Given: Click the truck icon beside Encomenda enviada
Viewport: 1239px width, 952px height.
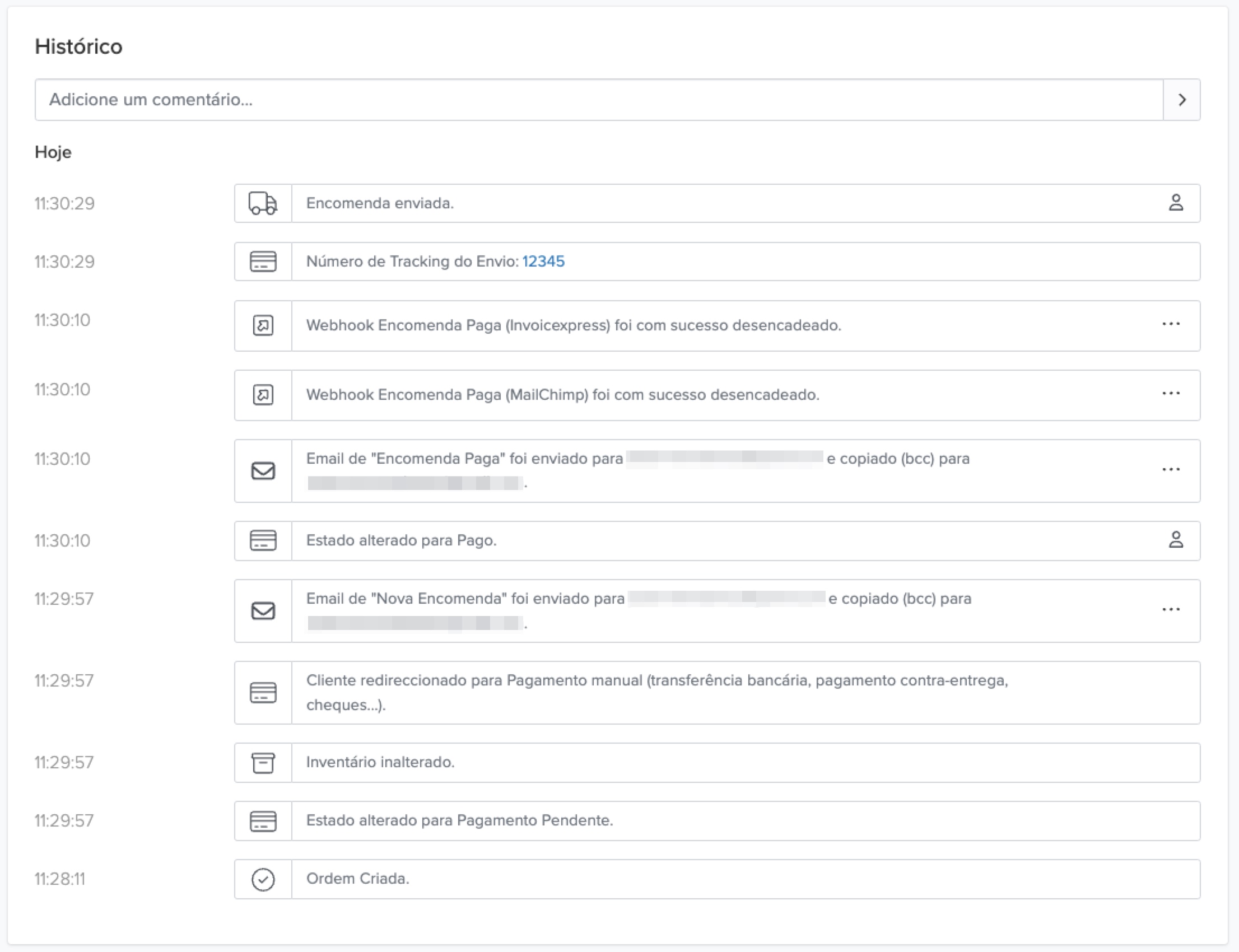Looking at the screenshot, I should click(x=263, y=203).
